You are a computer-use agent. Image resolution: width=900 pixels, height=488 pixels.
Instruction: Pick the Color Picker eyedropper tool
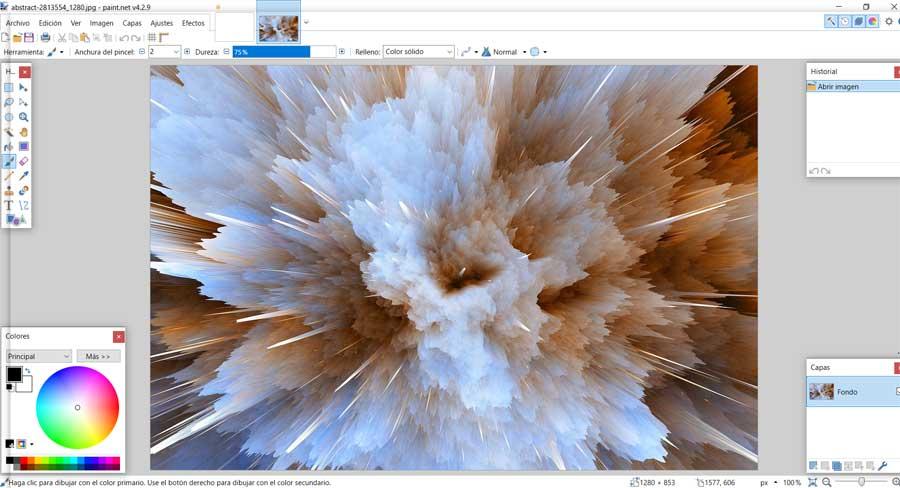click(x=24, y=176)
